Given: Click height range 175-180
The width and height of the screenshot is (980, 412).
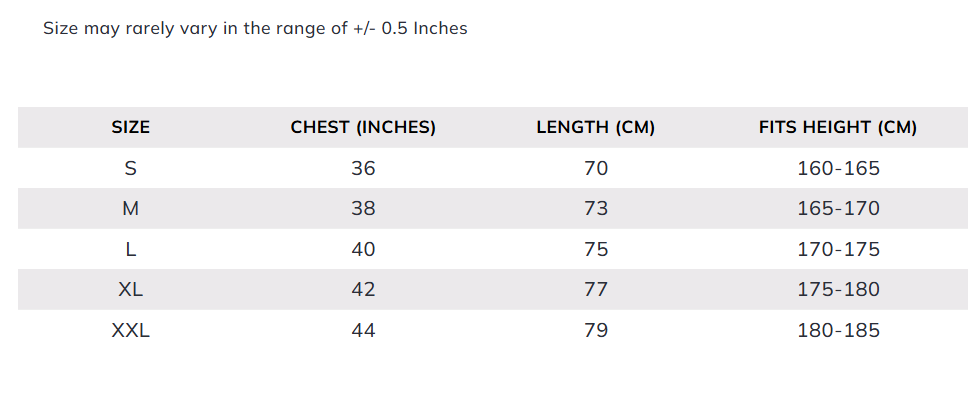Looking at the screenshot, I should click(x=838, y=290).
